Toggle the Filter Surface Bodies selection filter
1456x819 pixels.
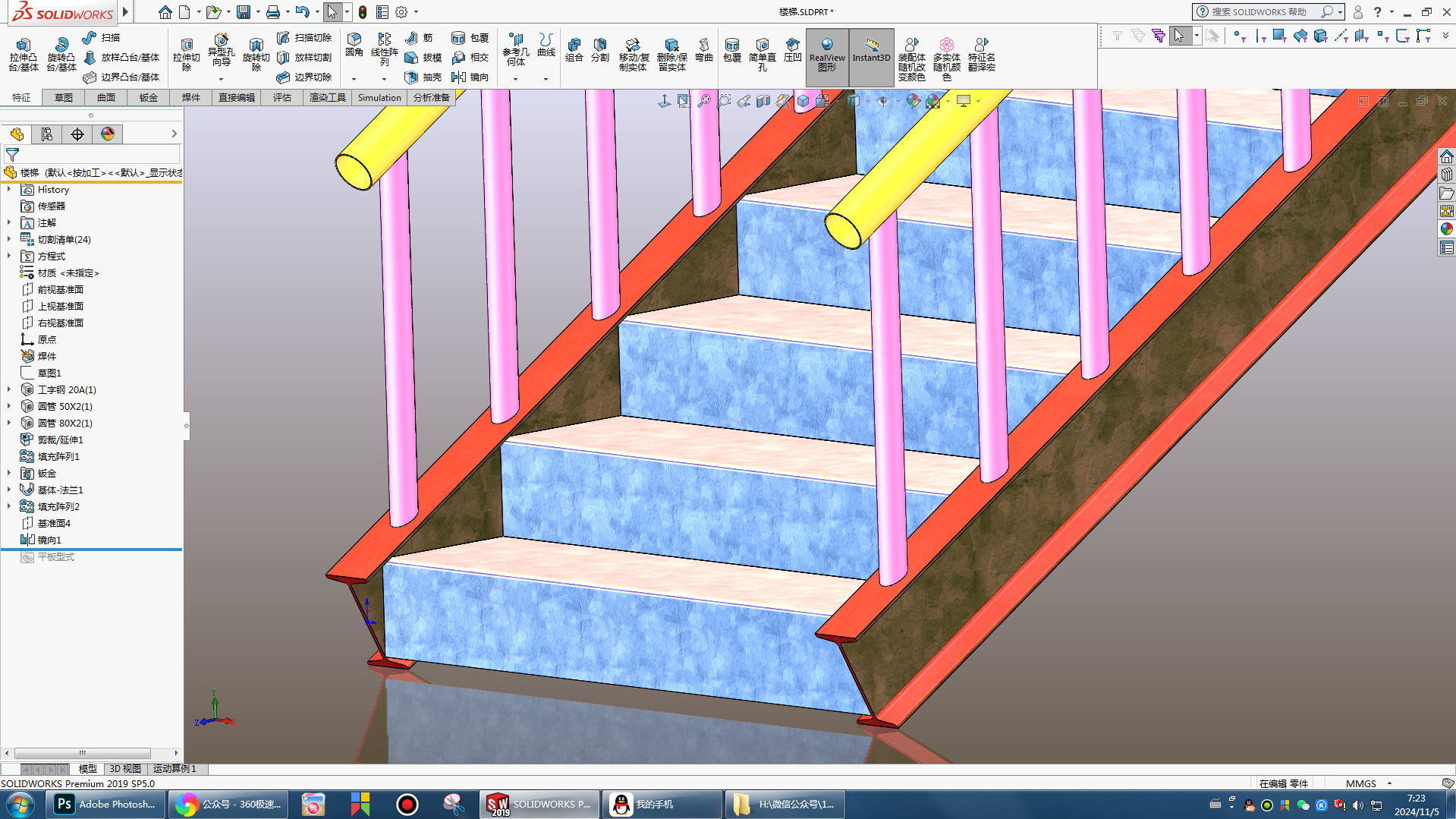tap(1300, 36)
